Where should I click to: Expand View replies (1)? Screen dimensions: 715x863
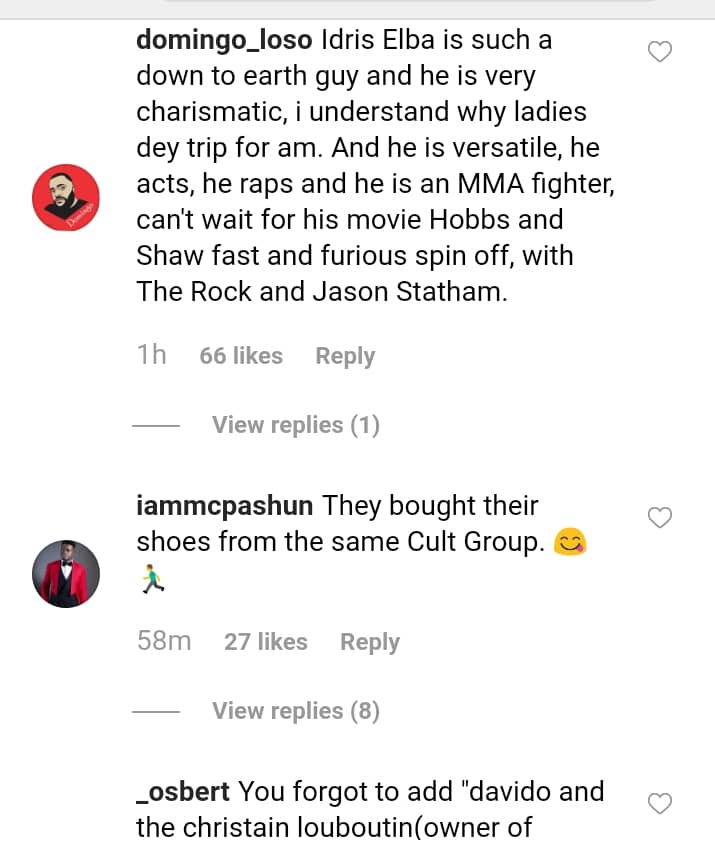click(x=296, y=425)
